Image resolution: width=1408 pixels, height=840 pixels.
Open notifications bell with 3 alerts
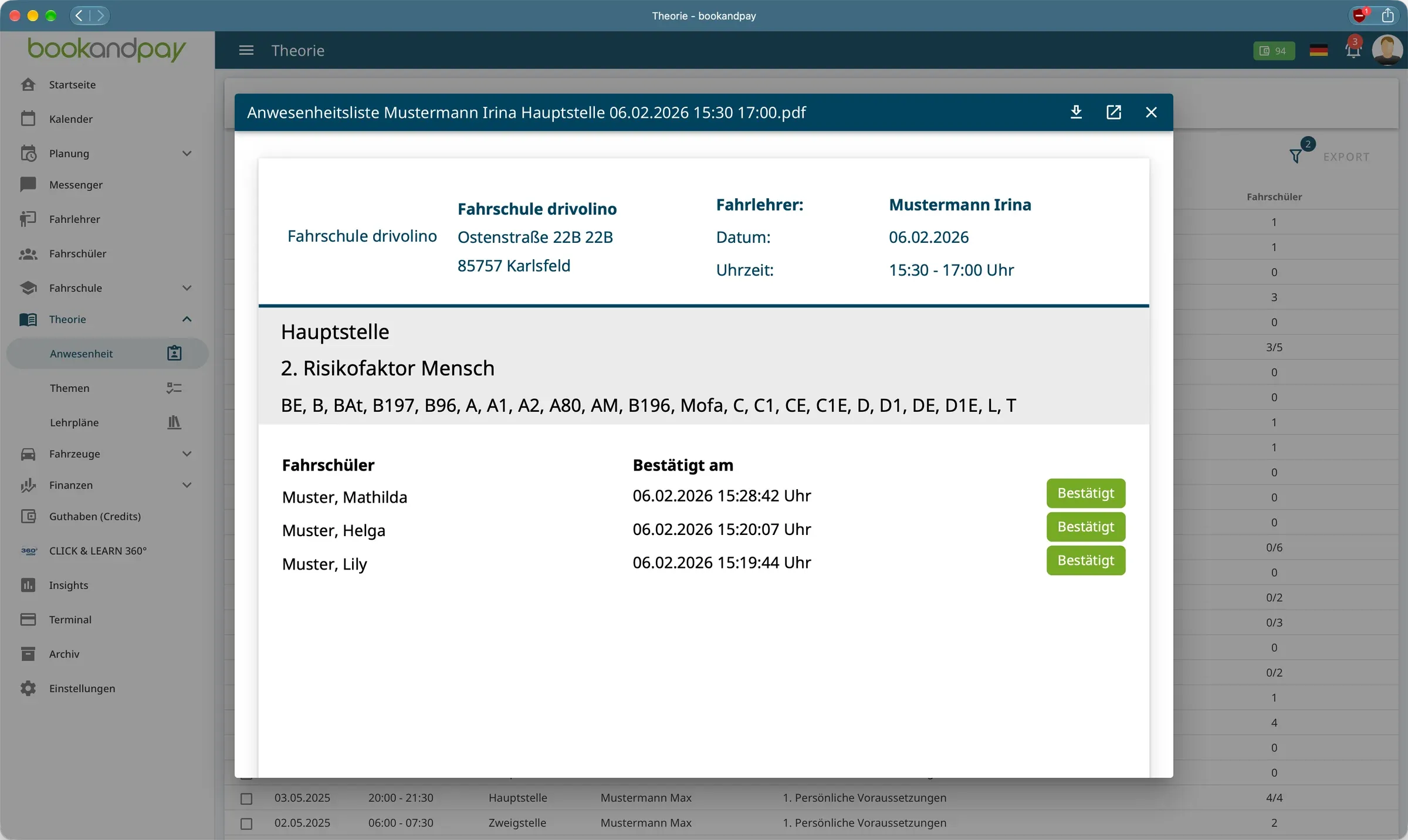1353,50
